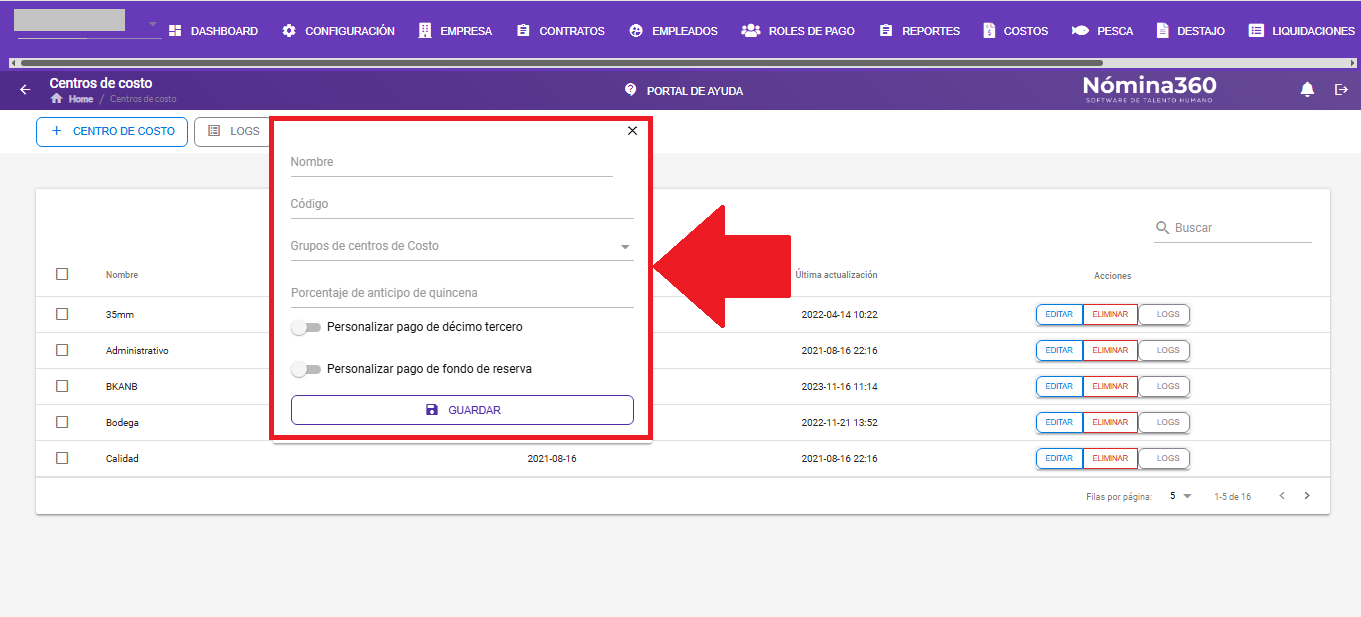Check the select-all checkbox in table header
The height and width of the screenshot is (617, 1361).
[62, 274]
